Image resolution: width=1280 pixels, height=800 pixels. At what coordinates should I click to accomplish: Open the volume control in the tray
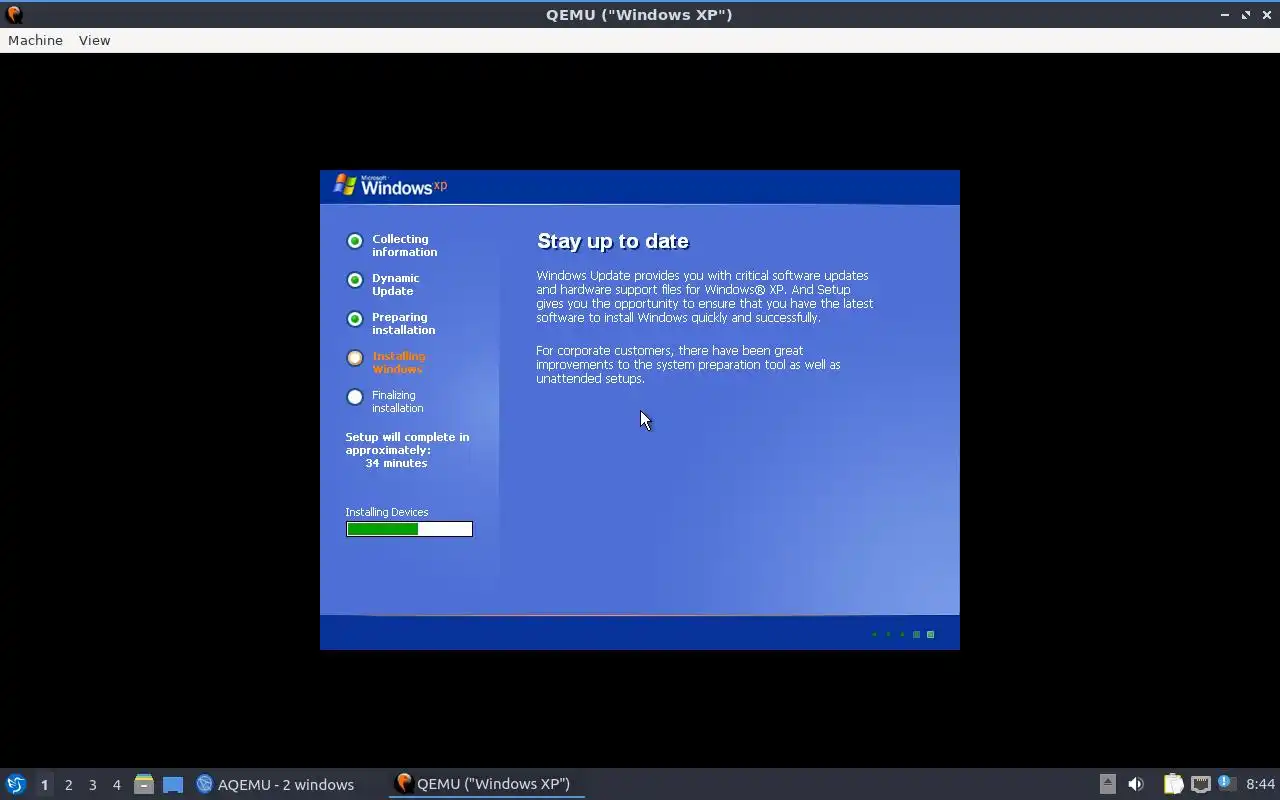click(x=1136, y=784)
